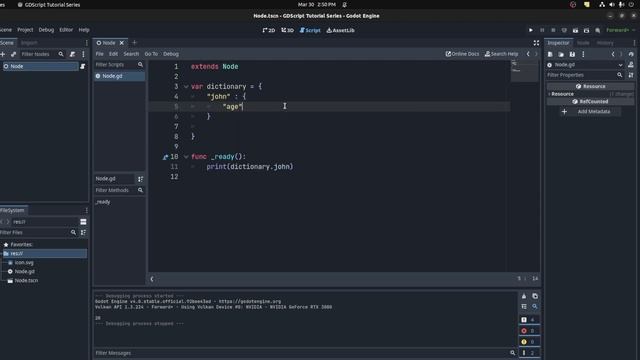Viewport: 640px width, 360px height.
Task: Click the Filter Methods field
Action: click(x=119, y=190)
